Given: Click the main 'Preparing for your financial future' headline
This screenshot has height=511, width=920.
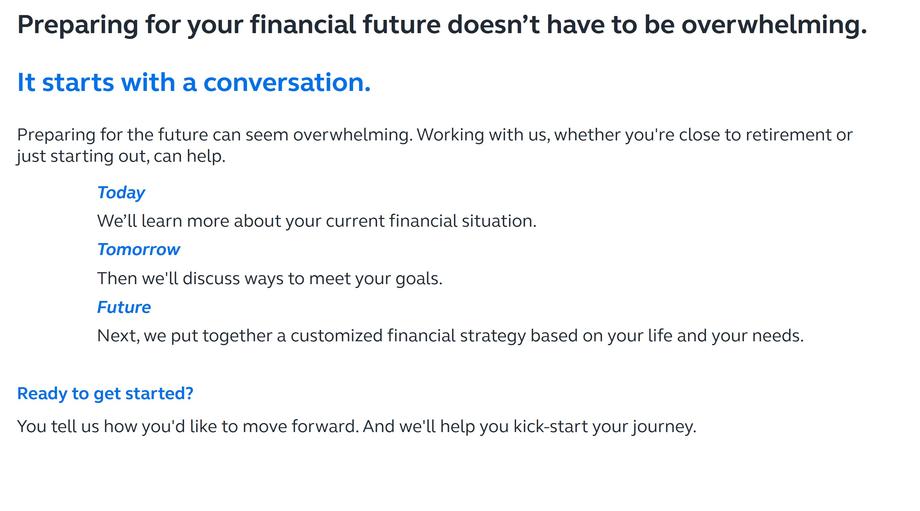Looking at the screenshot, I should (442, 25).
